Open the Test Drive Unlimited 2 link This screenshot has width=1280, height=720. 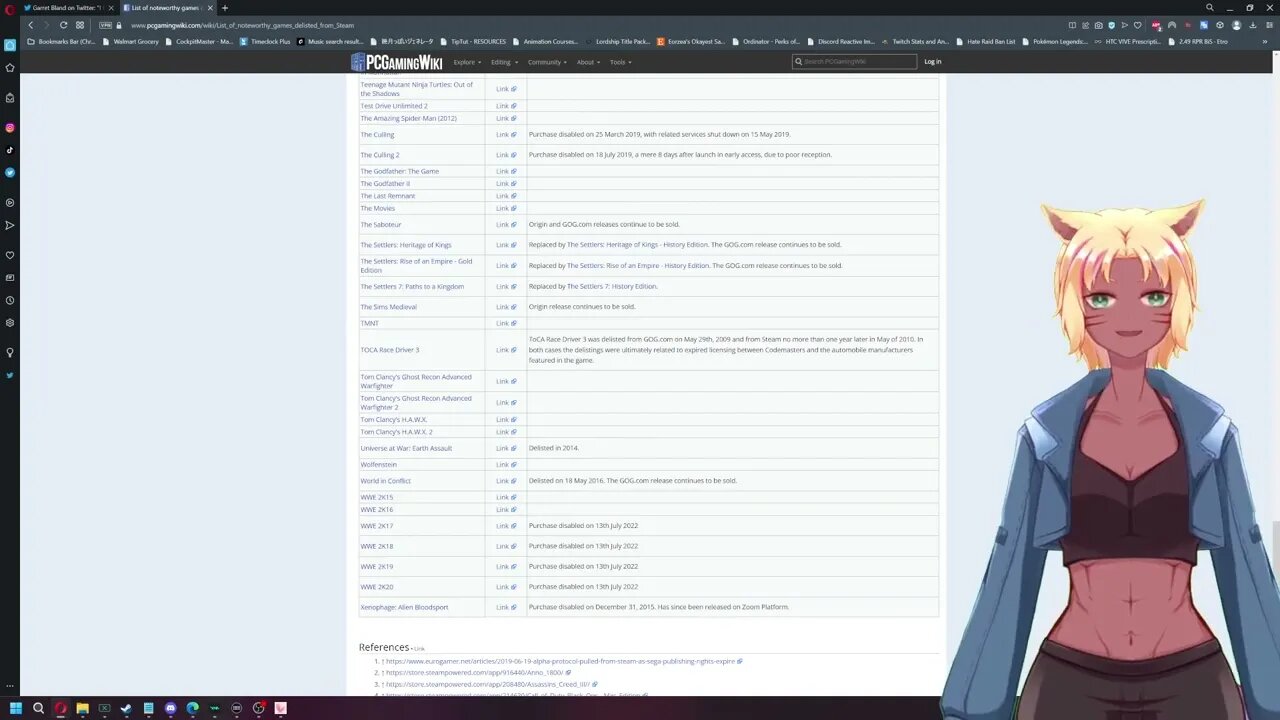[x=394, y=106]
